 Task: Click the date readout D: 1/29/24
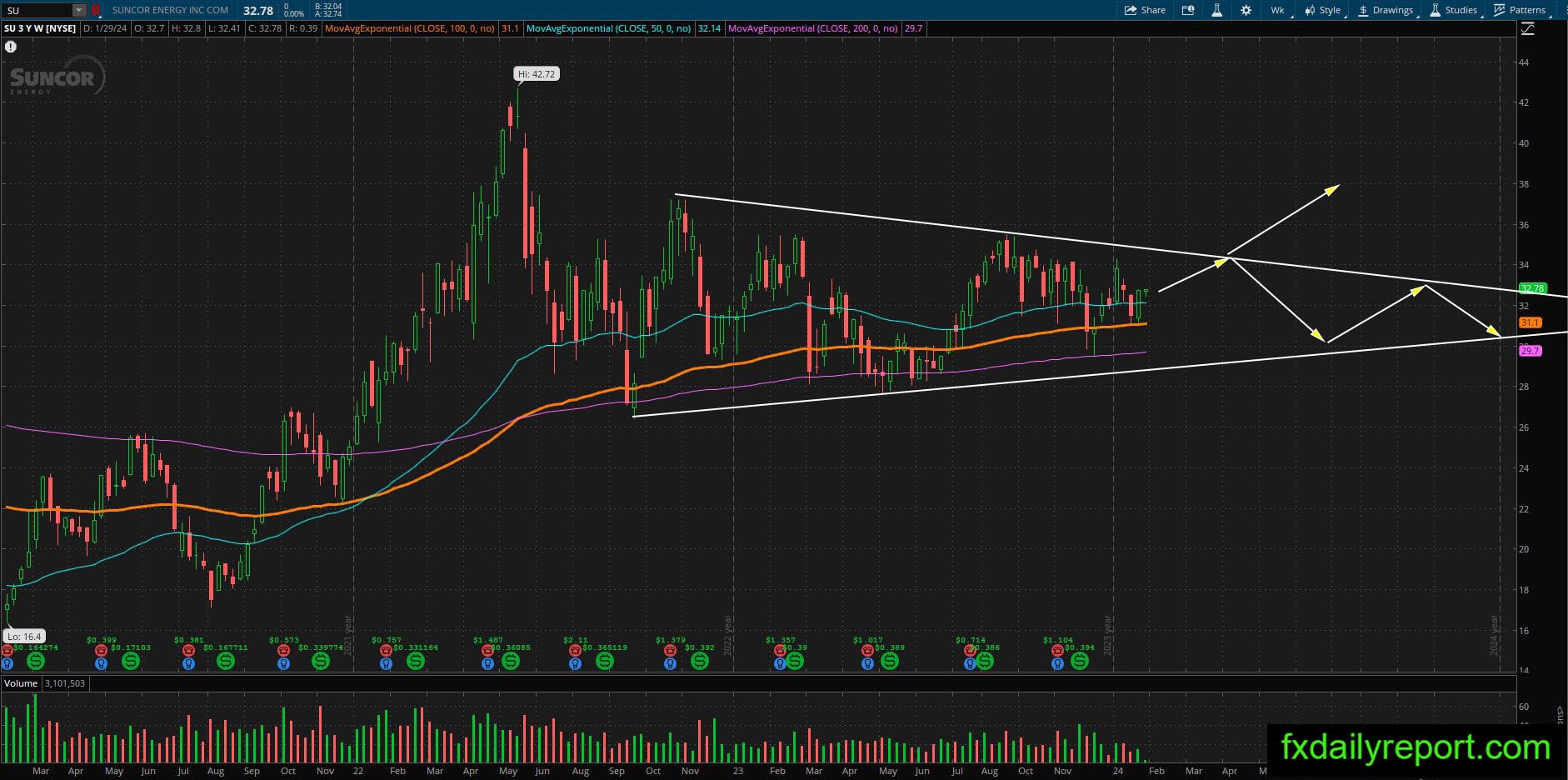(x=103, y=28)
